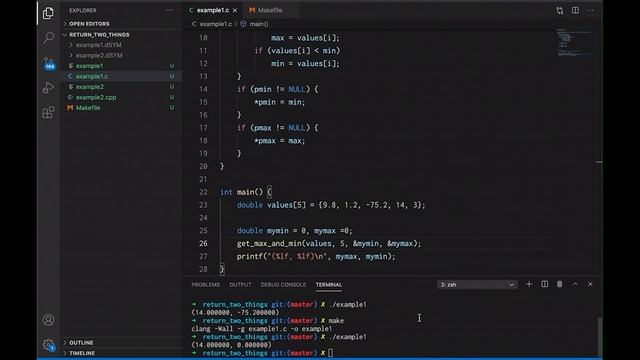Viewport: 640px width, 360px height.
Task: Open the terminal selector dropdown '2: zsh'
Action: pos(477,284)
